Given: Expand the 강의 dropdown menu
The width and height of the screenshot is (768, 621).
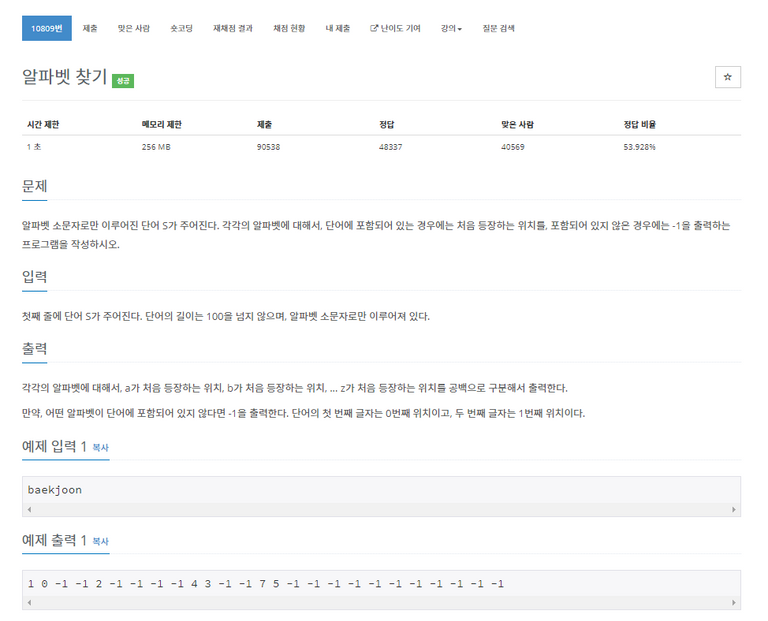Looking at the screenshot, I should pos(451,28).
